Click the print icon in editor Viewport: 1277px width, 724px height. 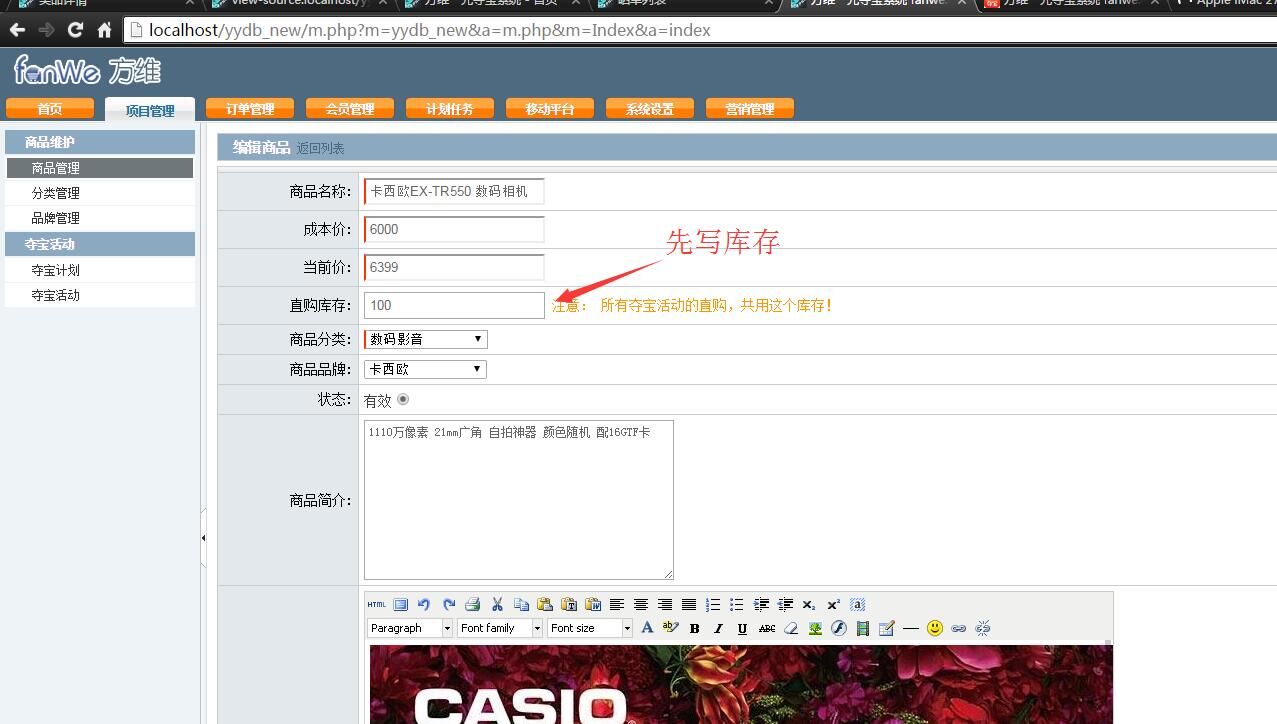pos(473,604)
